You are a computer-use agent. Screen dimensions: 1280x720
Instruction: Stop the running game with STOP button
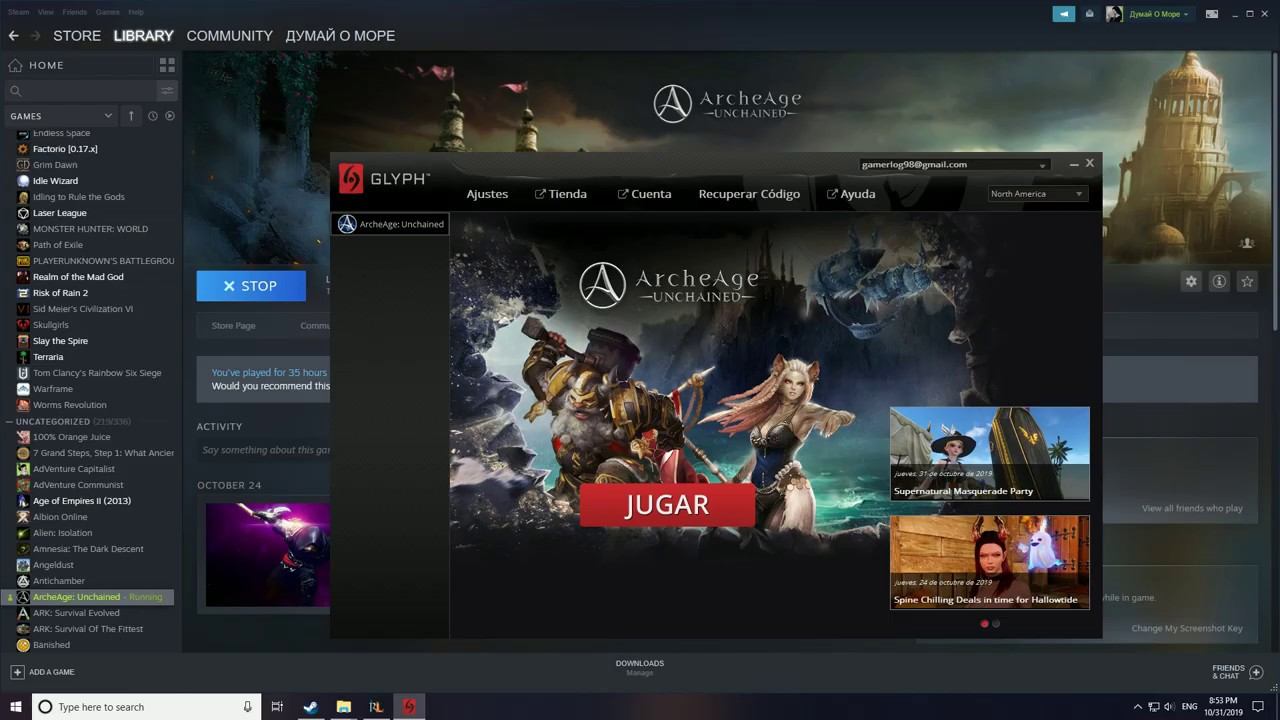tap(251, 286)
